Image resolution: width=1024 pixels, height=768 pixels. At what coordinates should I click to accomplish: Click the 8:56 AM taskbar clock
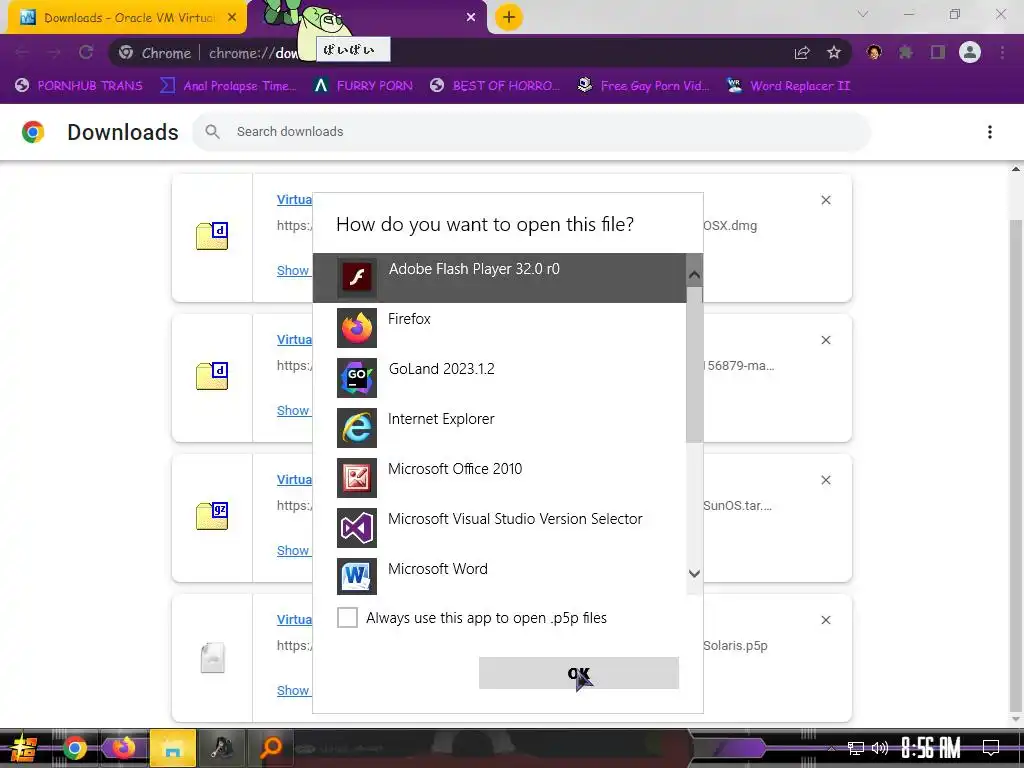pos(931,748)
